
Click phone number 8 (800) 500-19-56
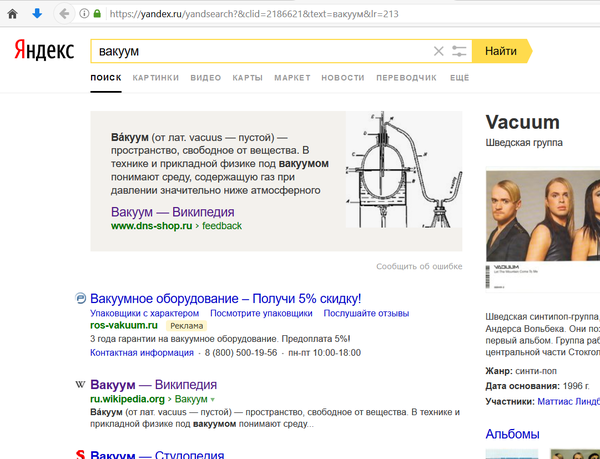(241, 353)
